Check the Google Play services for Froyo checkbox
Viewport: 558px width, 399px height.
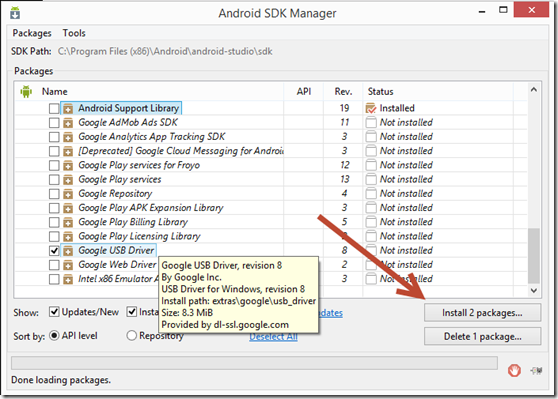pyautogui.click(x=54, y=165)
